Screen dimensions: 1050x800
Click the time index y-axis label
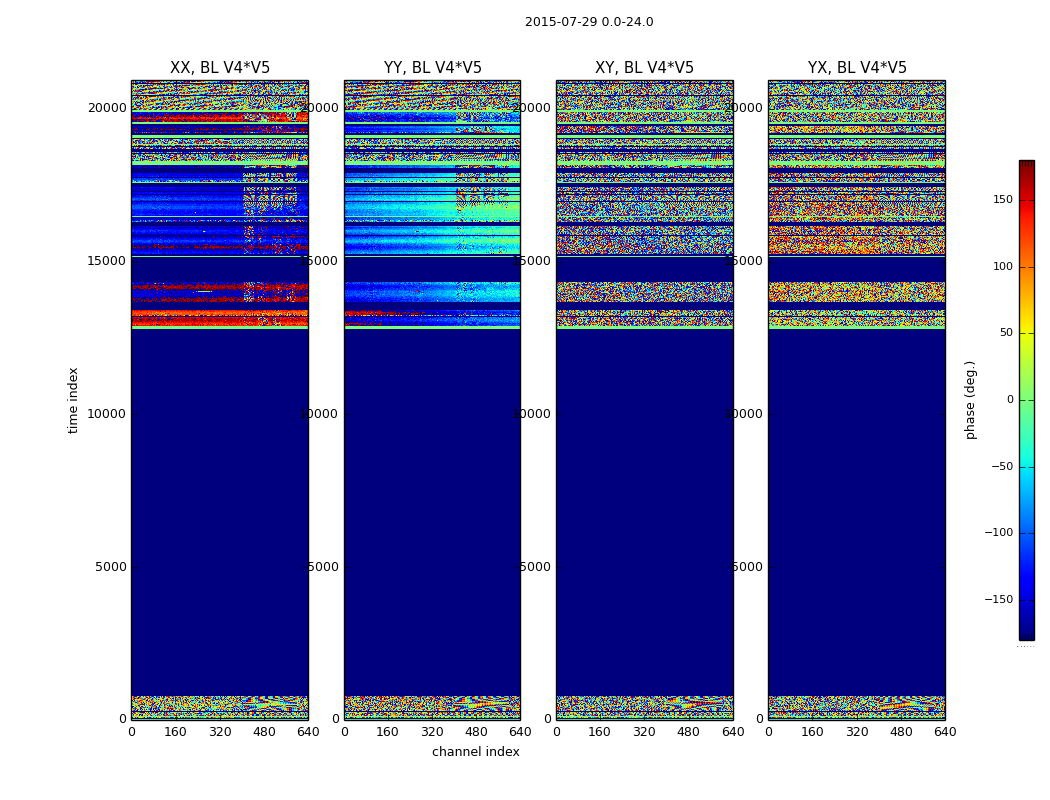74,400
